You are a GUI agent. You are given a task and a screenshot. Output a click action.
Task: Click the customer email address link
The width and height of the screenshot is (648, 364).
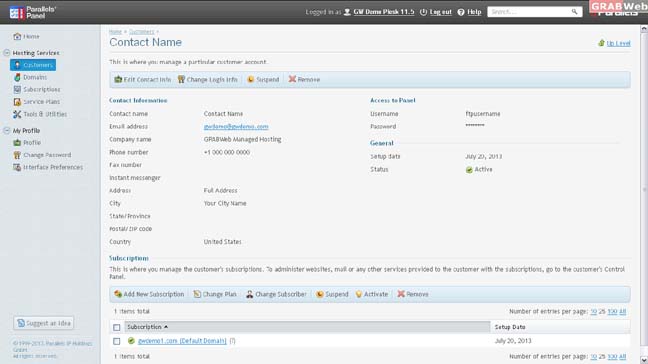(x=236, y=126)
